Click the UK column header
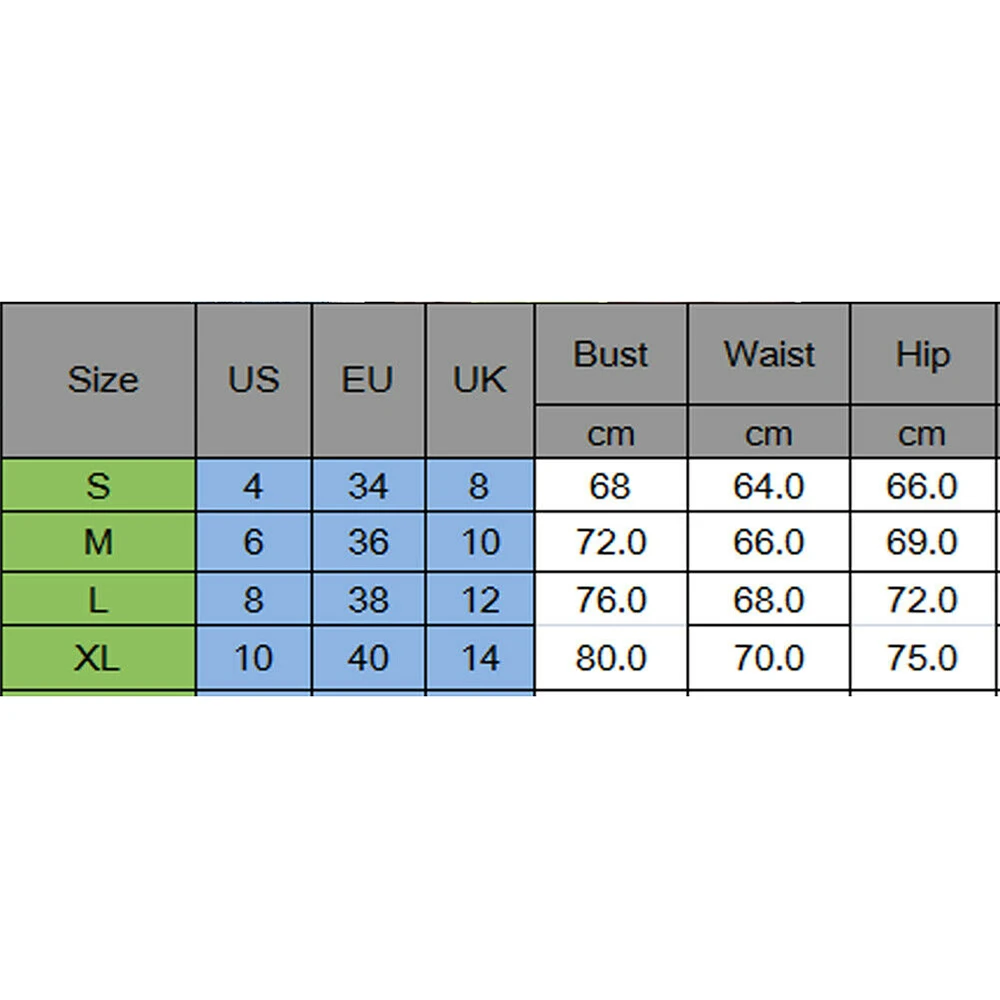Viewport: 1000px width, 1000px height. click(x=480, y=380)
